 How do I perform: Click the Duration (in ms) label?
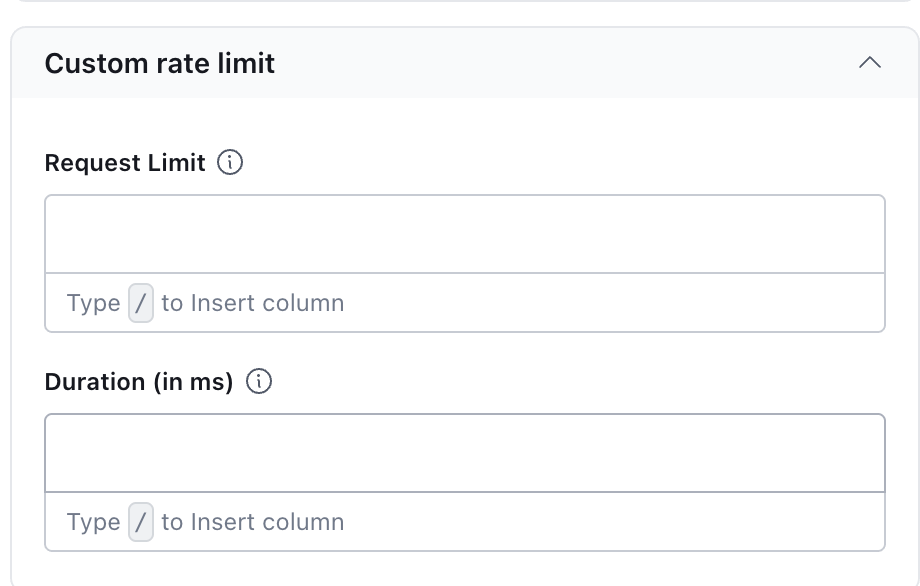tap(139, 382)
